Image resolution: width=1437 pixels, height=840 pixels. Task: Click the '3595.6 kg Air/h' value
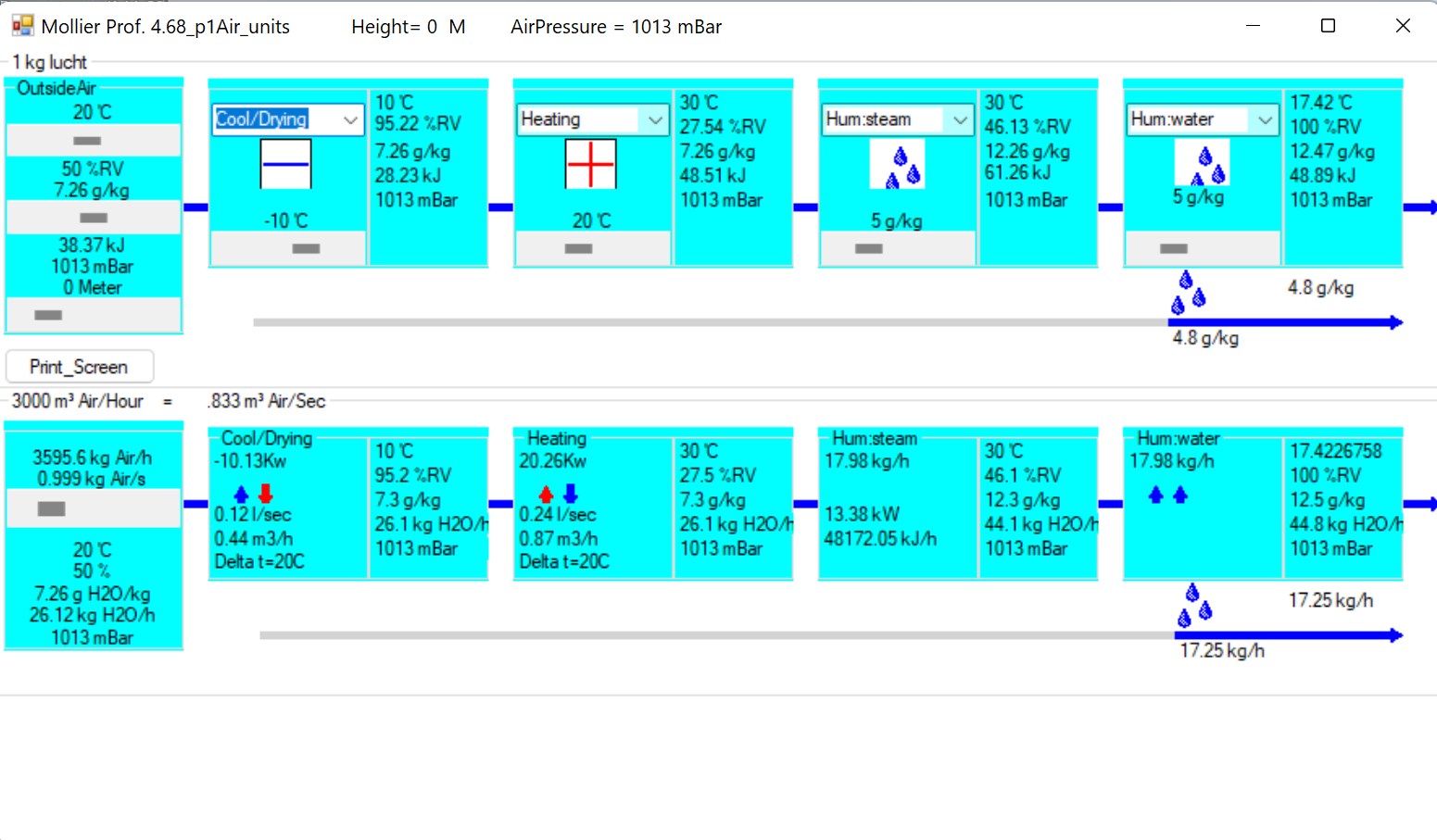pos(92,458)
